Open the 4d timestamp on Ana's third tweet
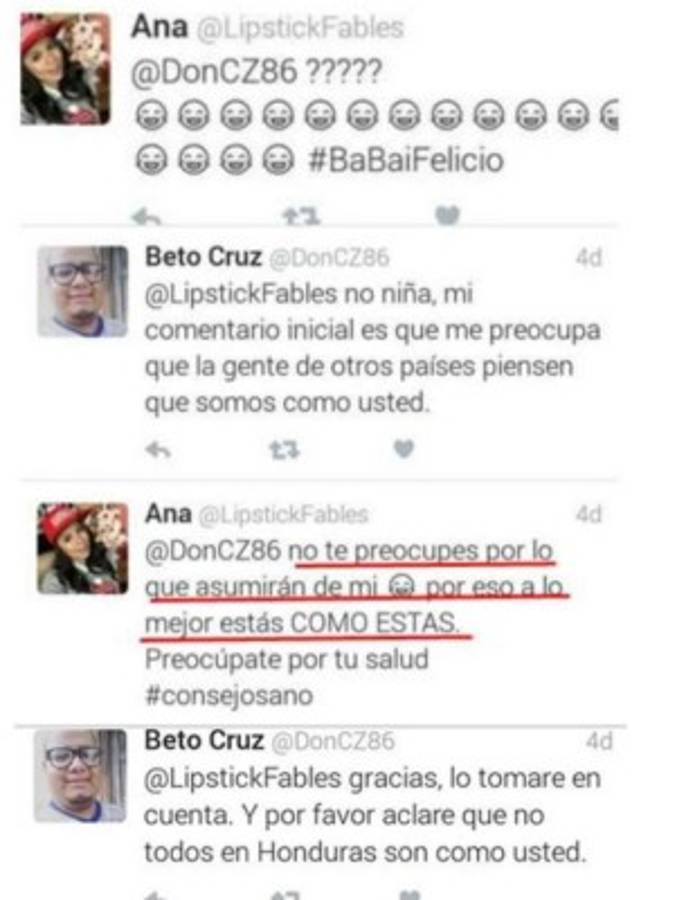The width and height of the screenshot is (695, 900). [589, 514]
